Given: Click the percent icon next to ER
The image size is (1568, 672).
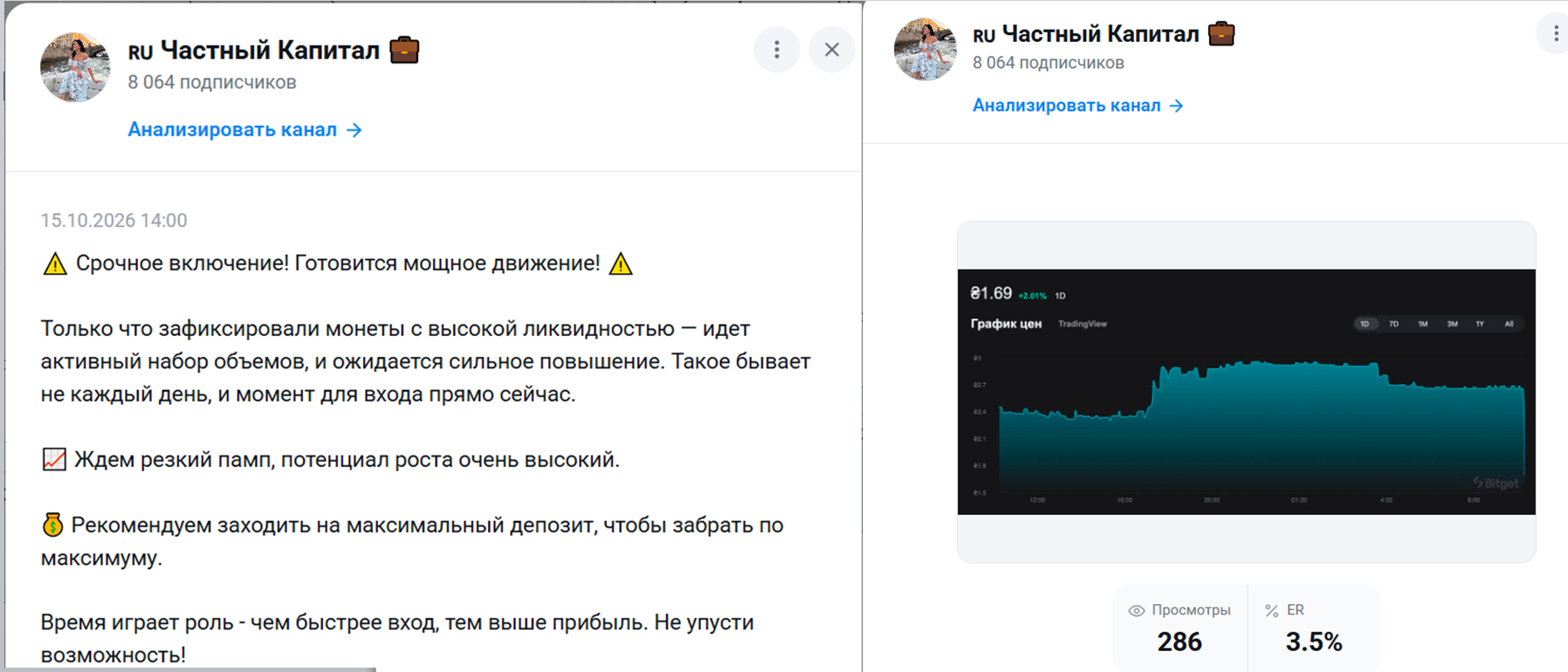Looking at the screenshot, I should pyautogui.click(x=1271, y=611).
